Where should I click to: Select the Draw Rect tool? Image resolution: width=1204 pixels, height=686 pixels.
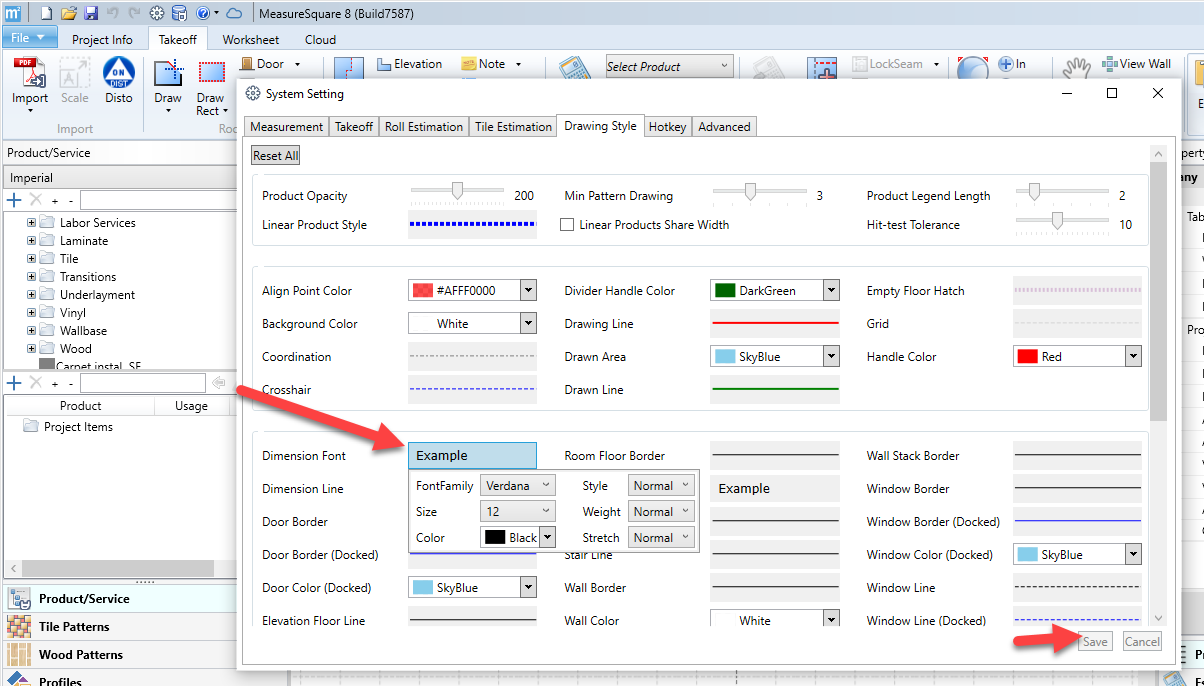pos(211,88)
